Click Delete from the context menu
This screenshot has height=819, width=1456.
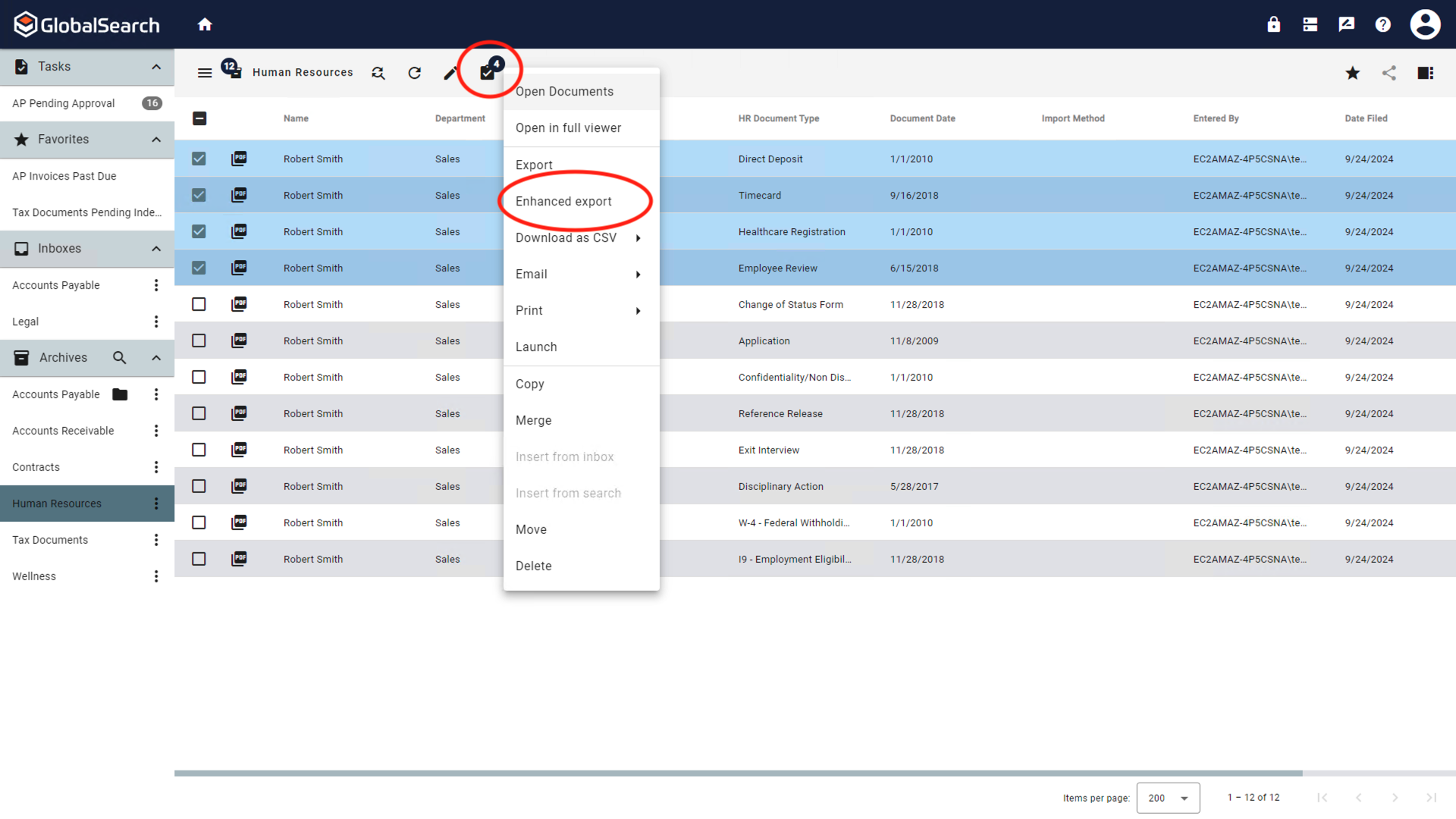click(x=533, y=565)
